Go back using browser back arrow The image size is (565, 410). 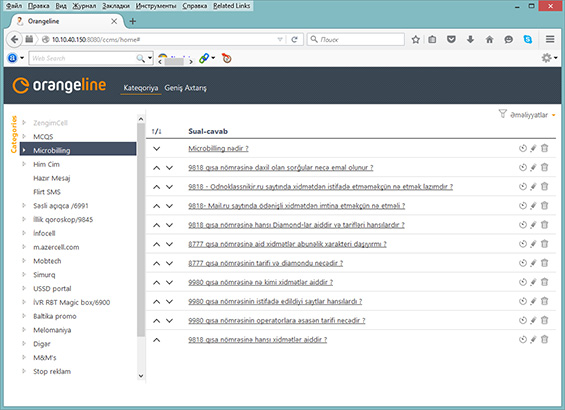coord(14,39)
